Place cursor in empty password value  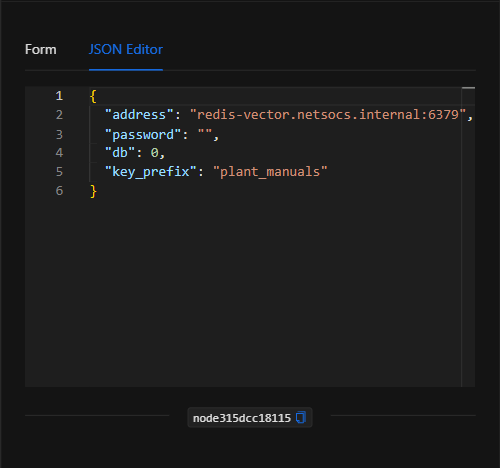point(205,134)
